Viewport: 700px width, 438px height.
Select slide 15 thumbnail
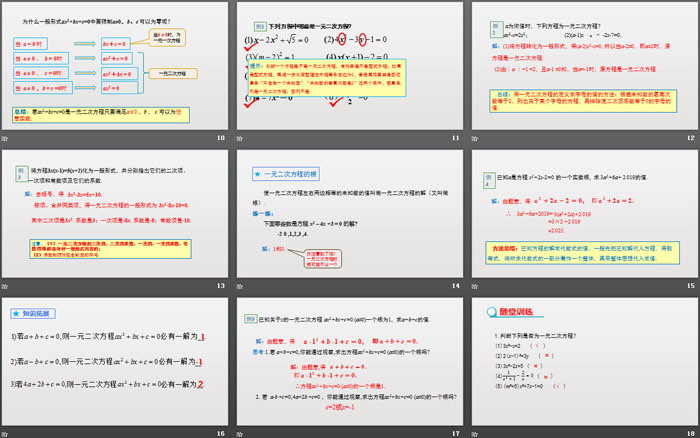click(584, 211)
